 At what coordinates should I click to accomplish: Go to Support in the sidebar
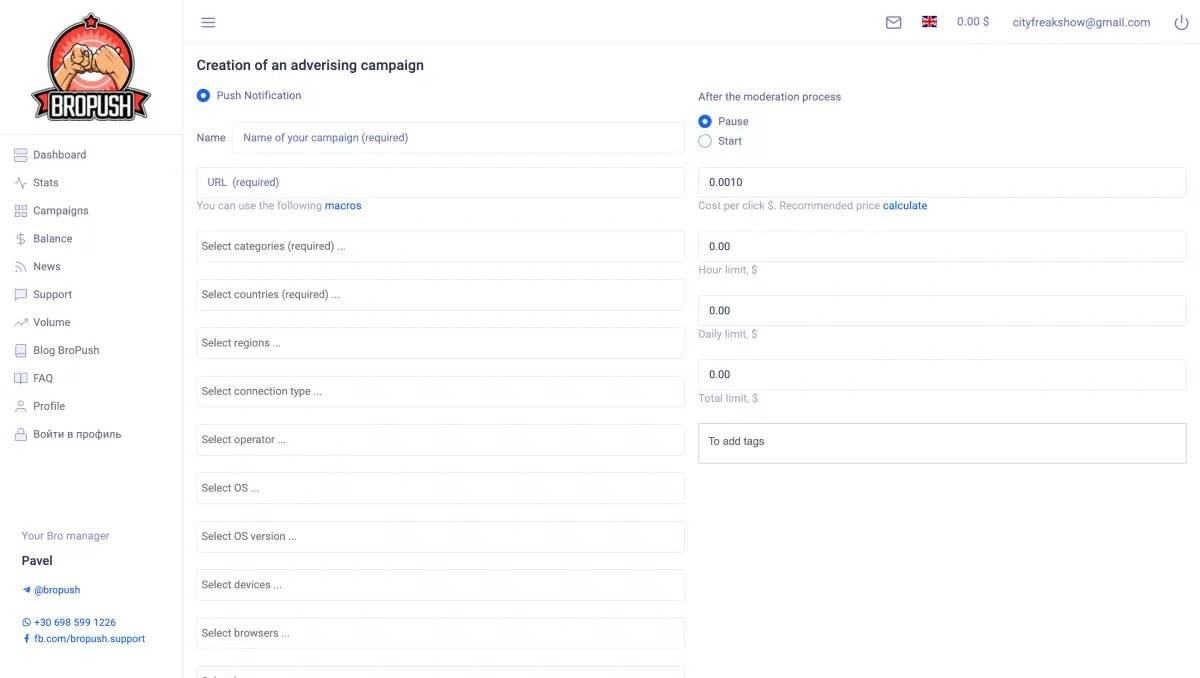[x=52, y=295]
